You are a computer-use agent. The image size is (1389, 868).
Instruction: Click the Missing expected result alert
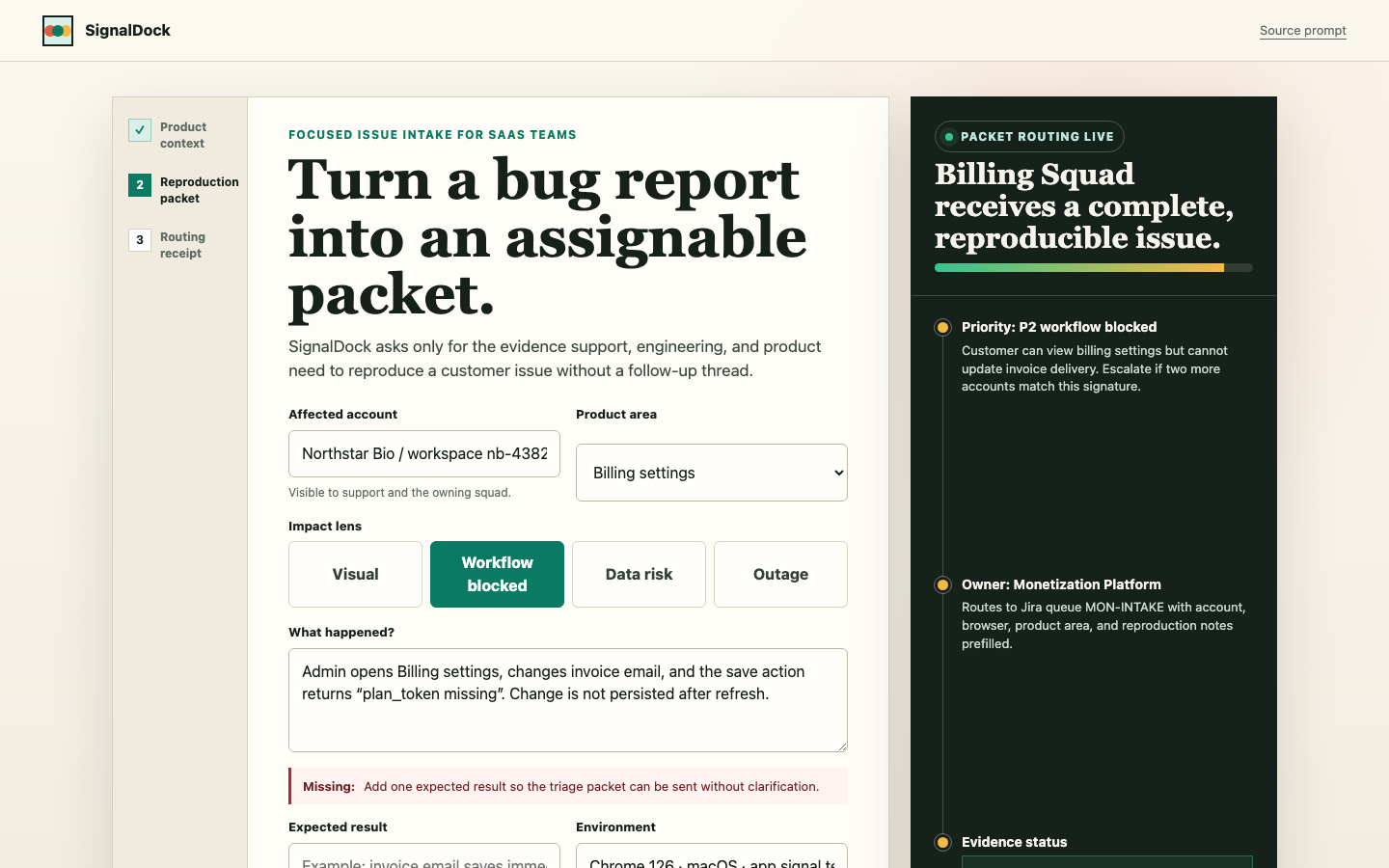[568, 786]
